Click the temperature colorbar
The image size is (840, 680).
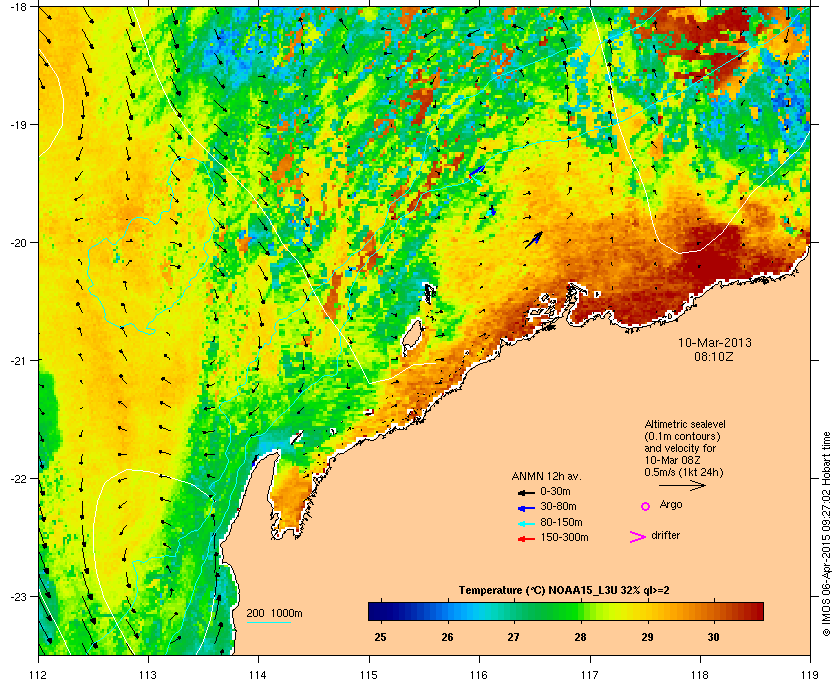pyautogui.click(x=566, y=611)
